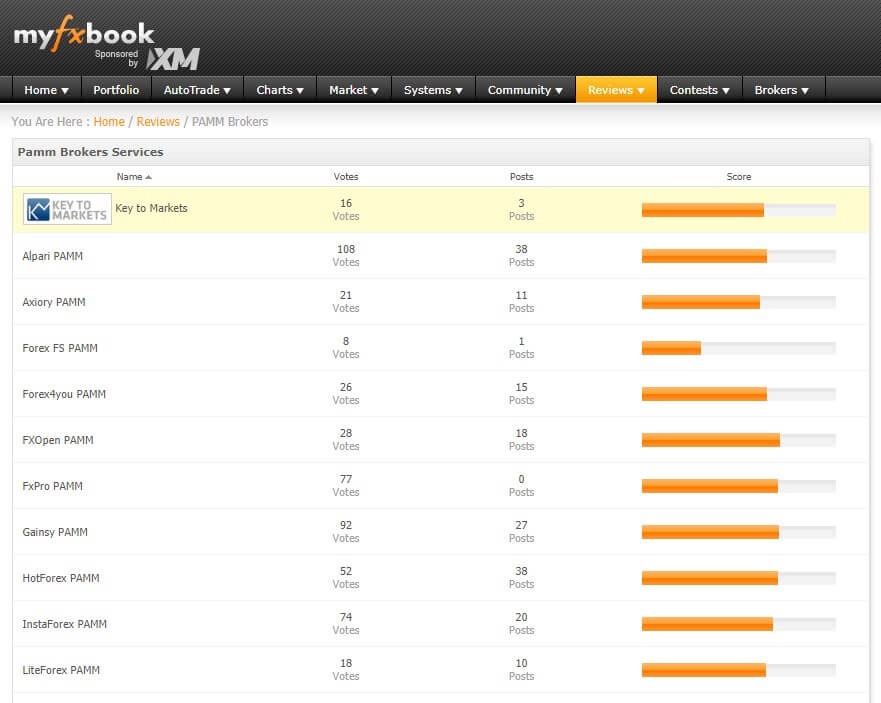Sort table by Score column

pyautogui.click(x=738, y=177)
